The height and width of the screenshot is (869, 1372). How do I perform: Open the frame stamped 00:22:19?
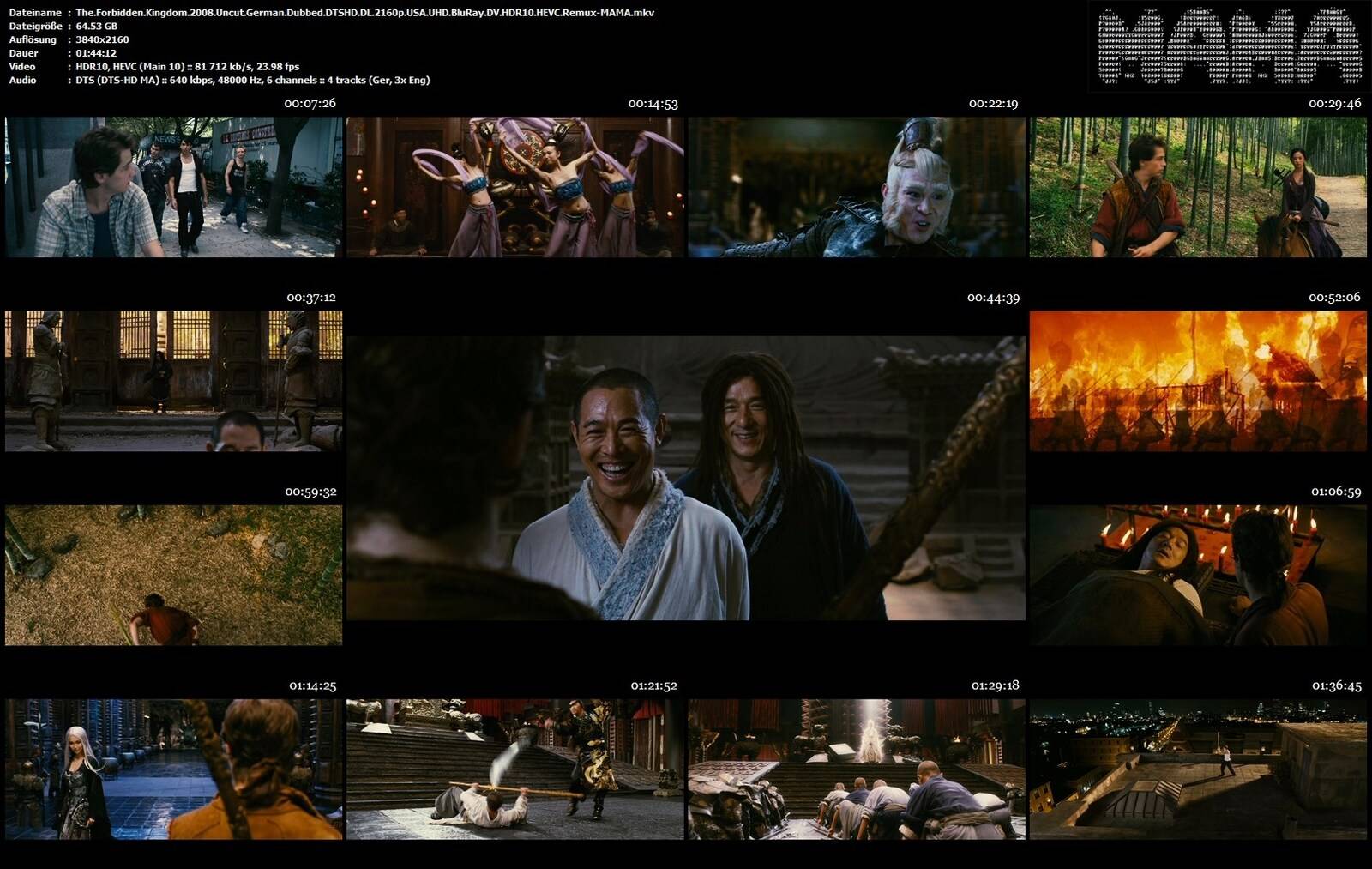[x=857, y=187]
